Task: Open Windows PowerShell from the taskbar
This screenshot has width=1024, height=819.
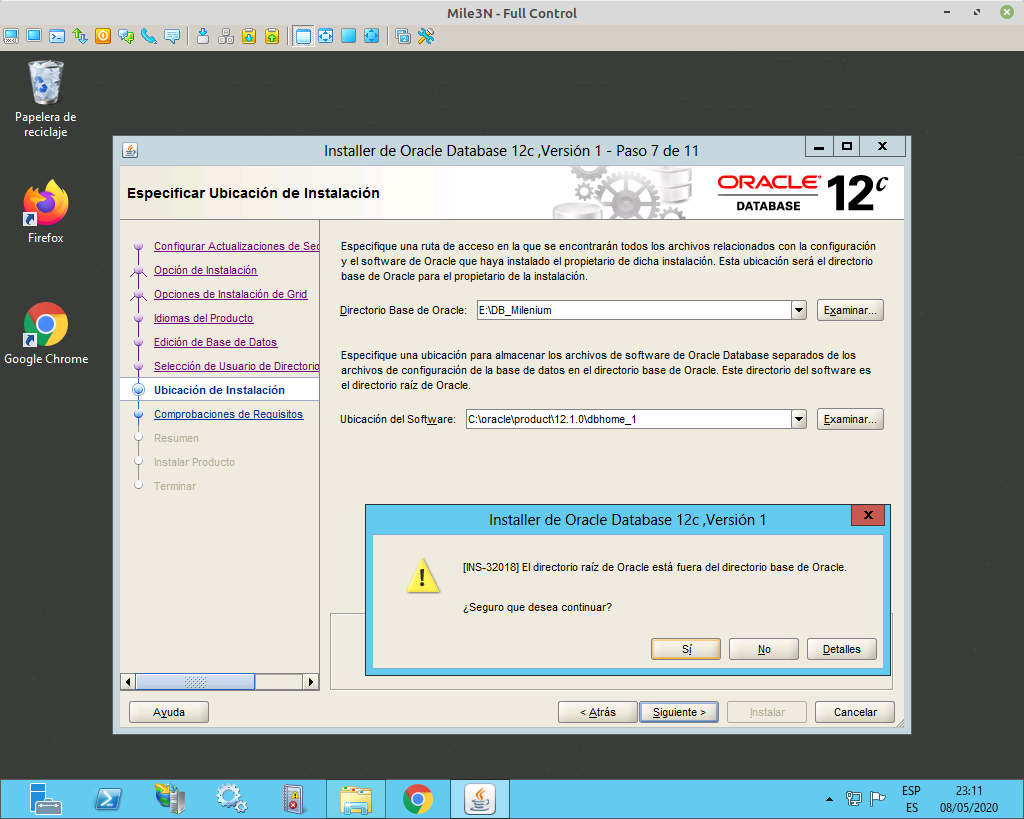Action: tap(108, 798)
